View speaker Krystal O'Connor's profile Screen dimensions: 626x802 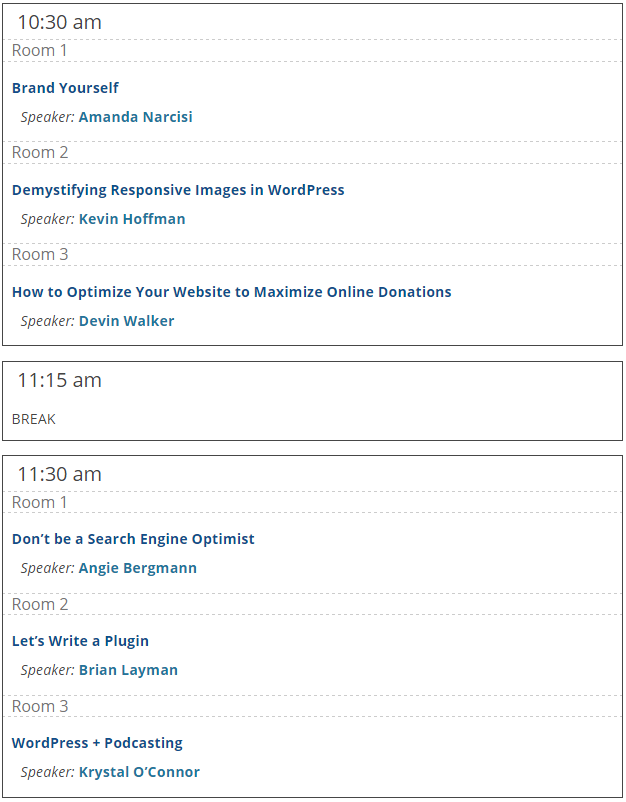tap(139, 772)
